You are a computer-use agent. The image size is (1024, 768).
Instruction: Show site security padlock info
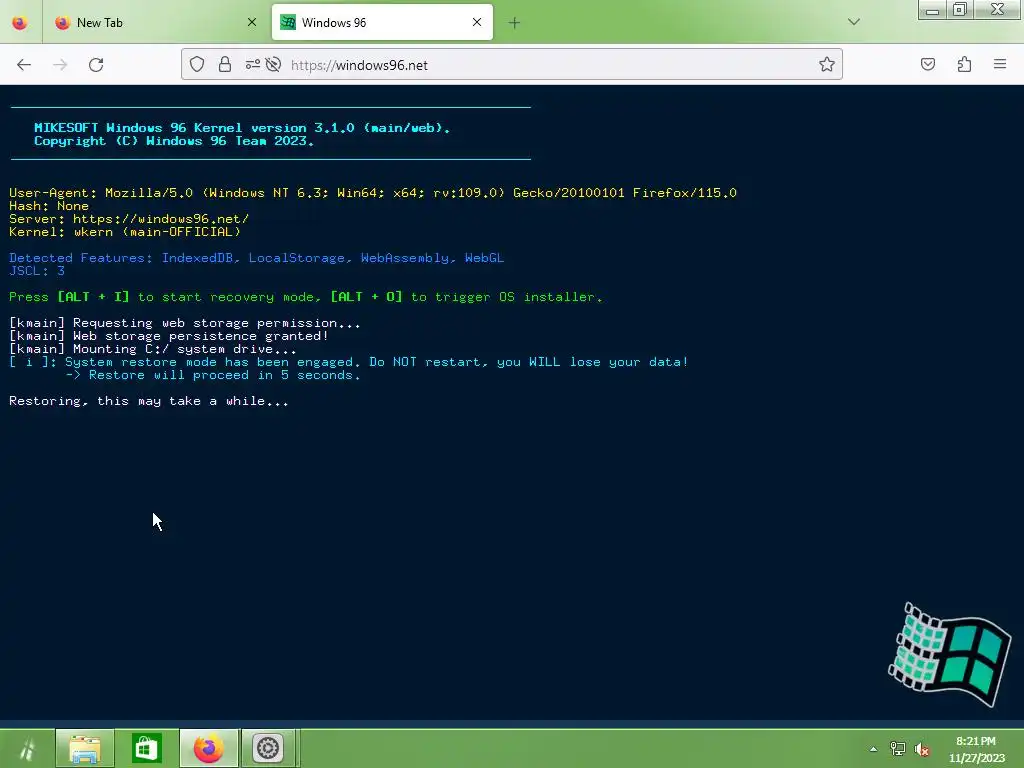click(225, 65)
